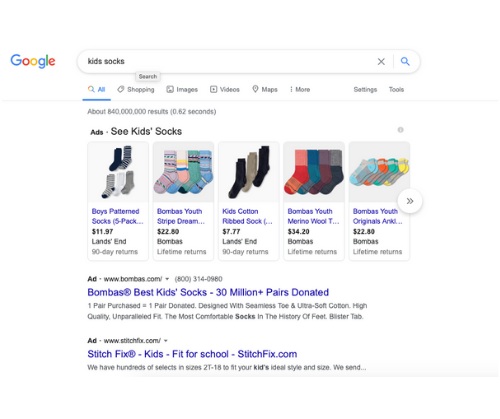Click the Google logo

(x=33, y=61)
